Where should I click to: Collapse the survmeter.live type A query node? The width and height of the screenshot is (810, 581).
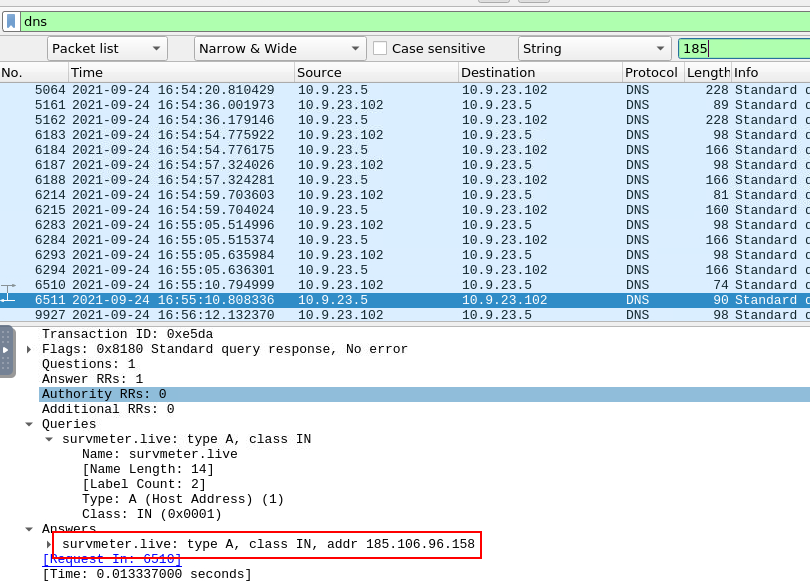[x=49, y=440]
